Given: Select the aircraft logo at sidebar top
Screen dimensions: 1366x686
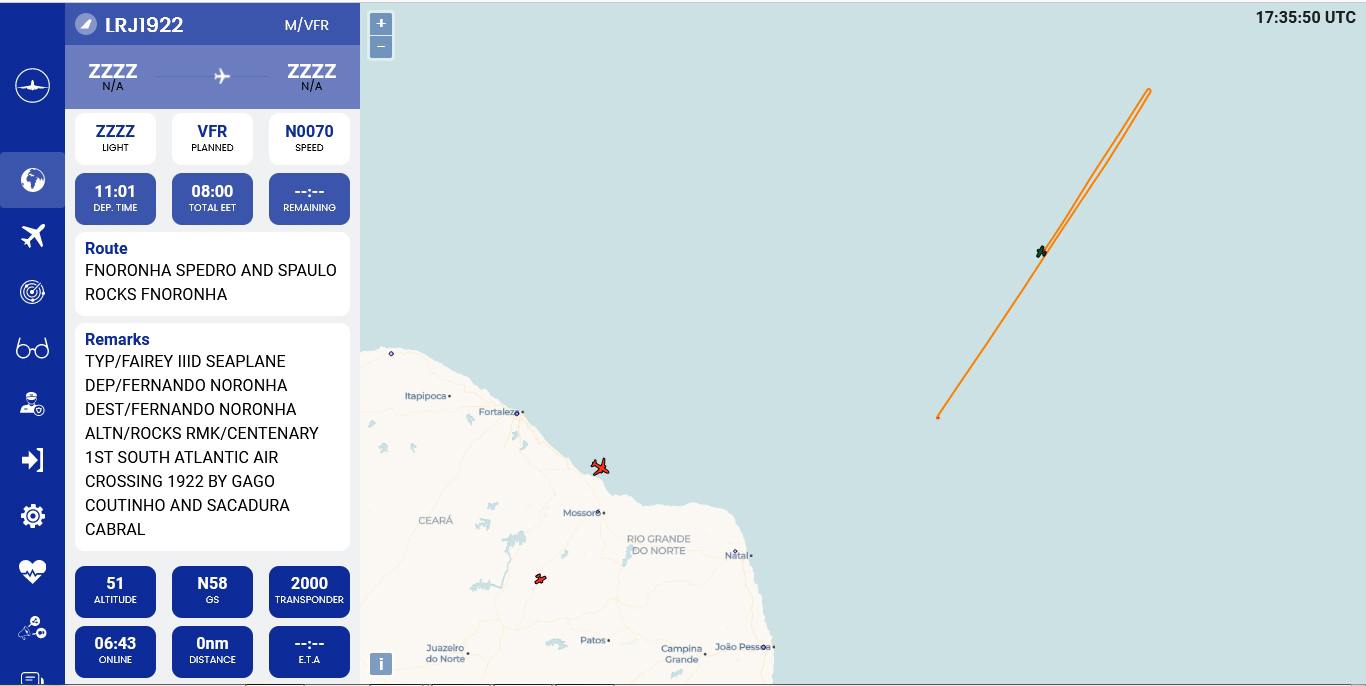Looking at the screenshot, I should (32, 86).
